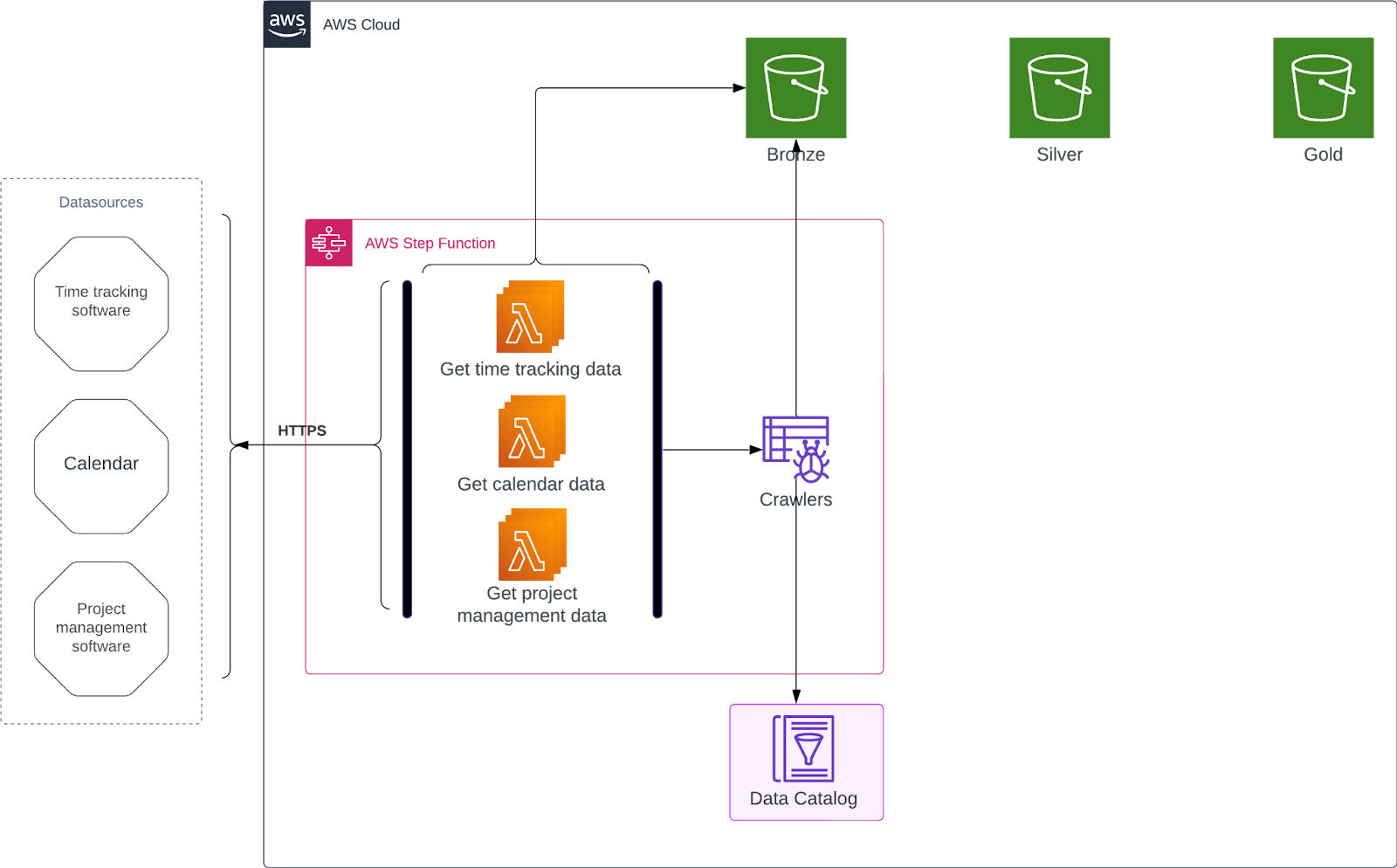Click the Get time tracking data label
The width and height of the screenshot is (1397, 868).
[530, 369]
